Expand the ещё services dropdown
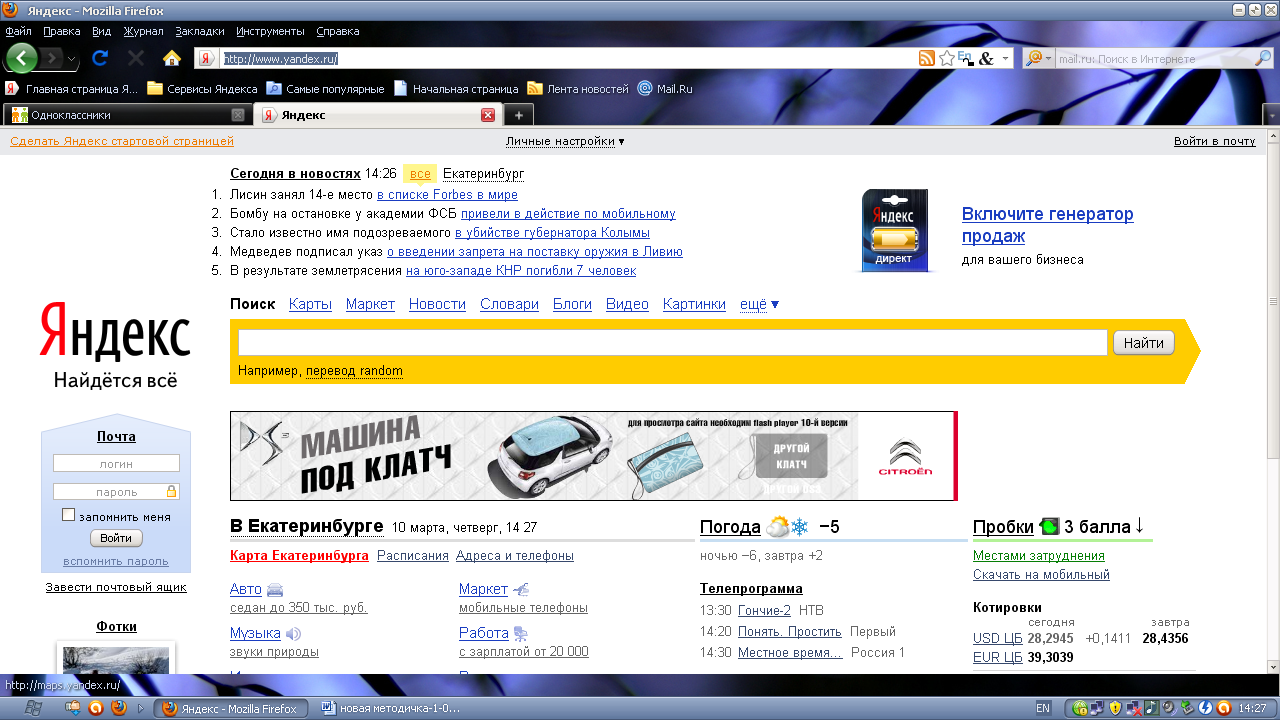This screenshot has height=720, width=1280. [759, 304]
